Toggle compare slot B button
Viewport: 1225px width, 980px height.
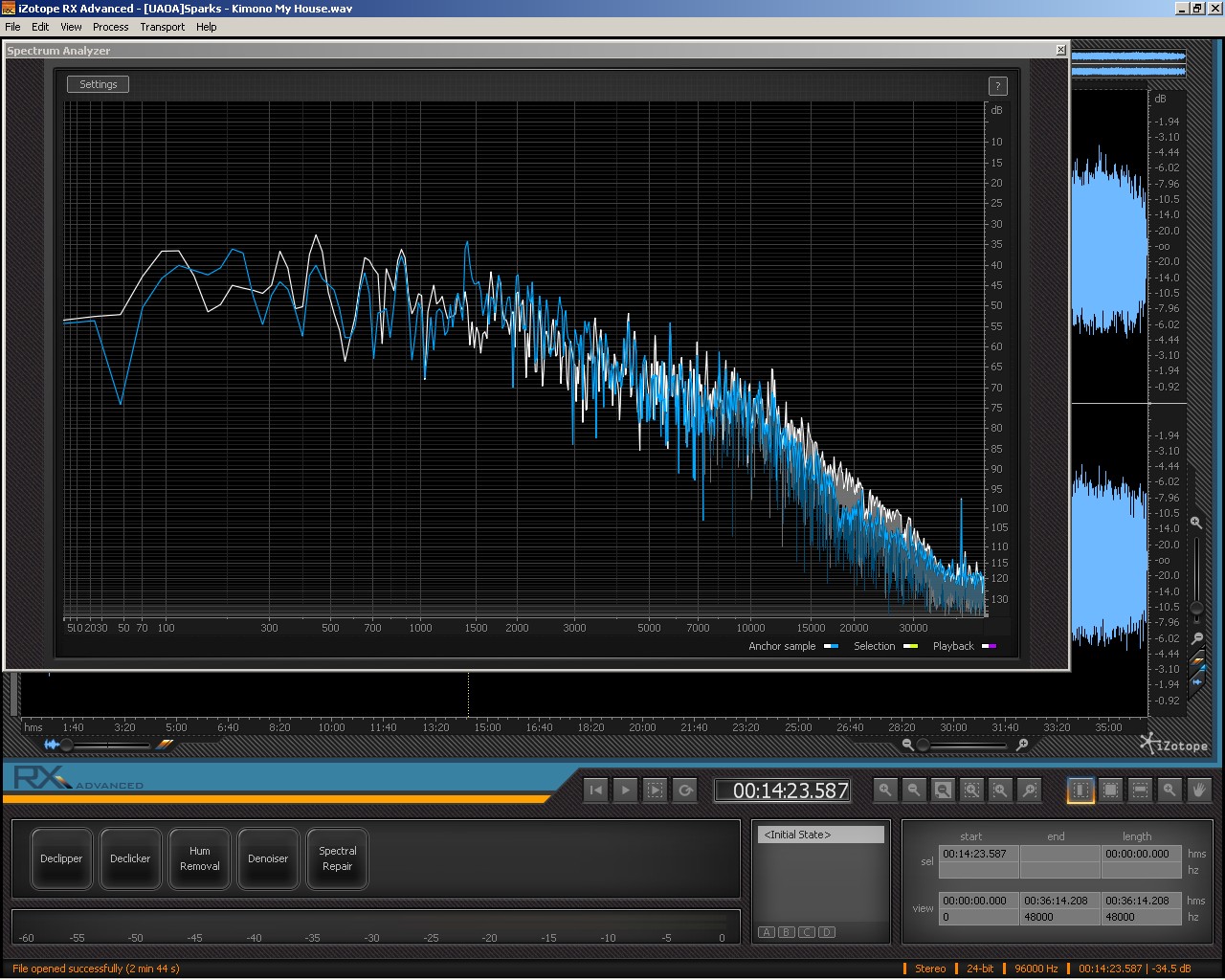click(787, 932)
